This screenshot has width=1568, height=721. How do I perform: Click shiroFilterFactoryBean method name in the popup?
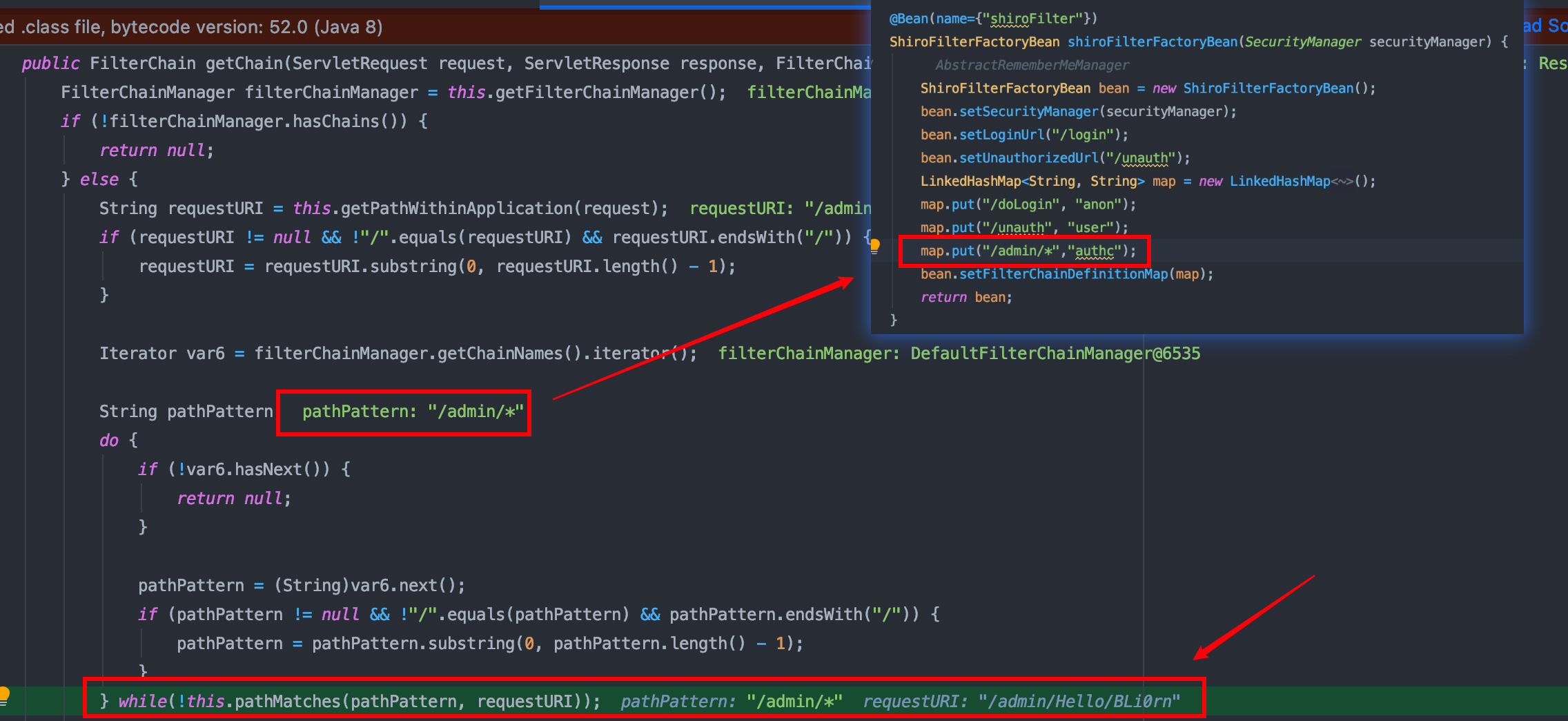1153,42
